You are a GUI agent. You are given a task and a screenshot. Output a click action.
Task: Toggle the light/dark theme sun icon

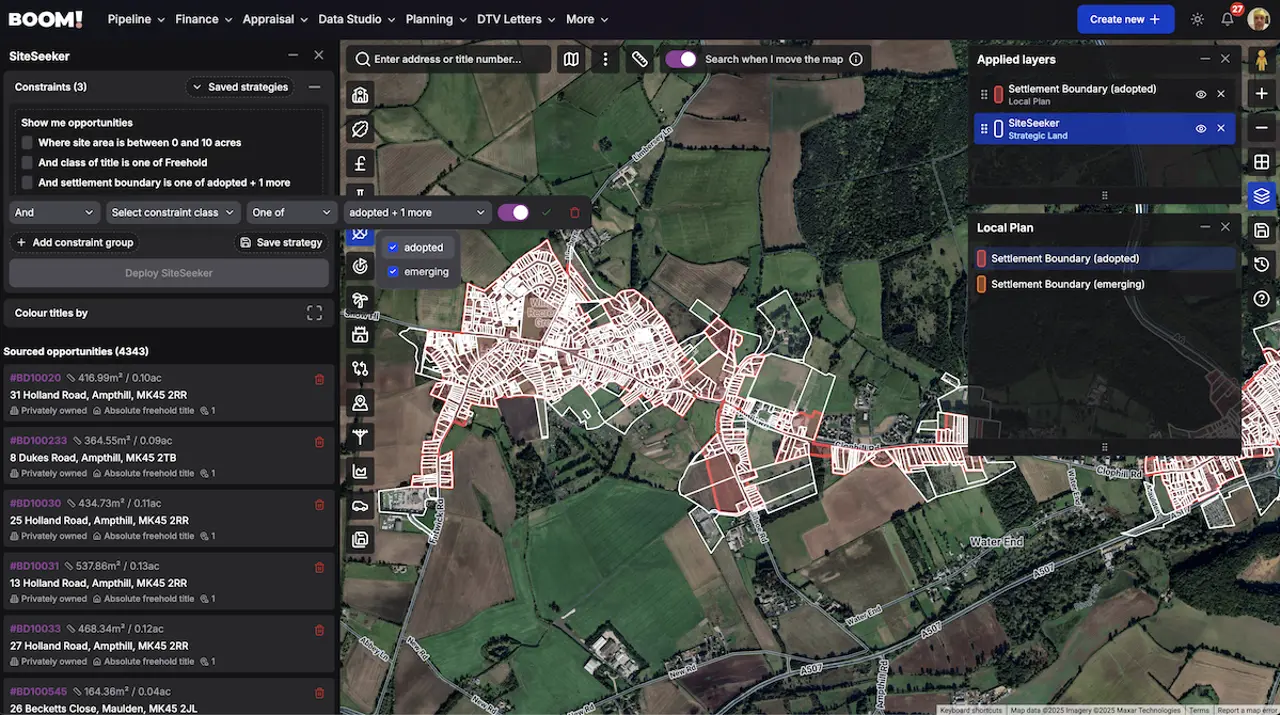(x=1197, y=19)
